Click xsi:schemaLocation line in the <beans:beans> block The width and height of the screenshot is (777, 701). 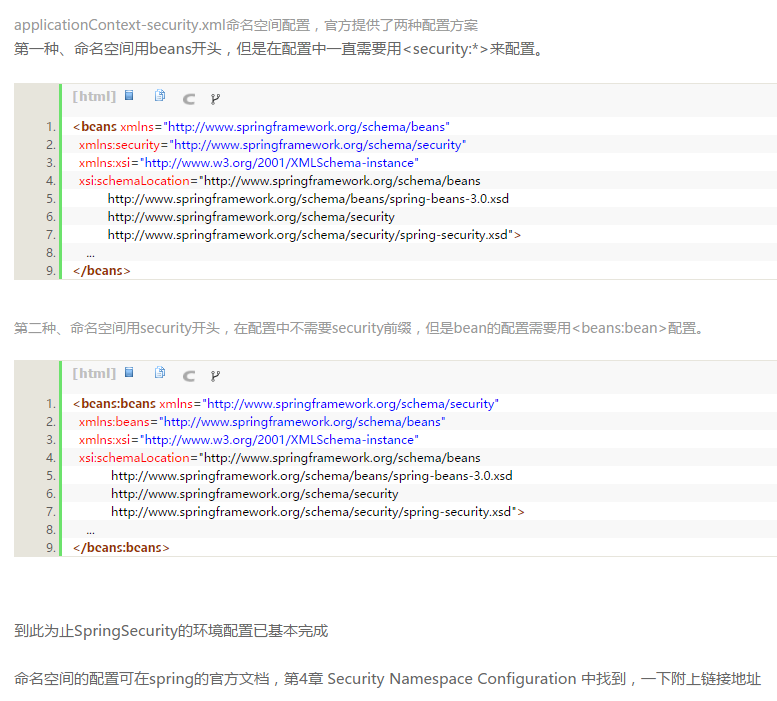point(279,458)
